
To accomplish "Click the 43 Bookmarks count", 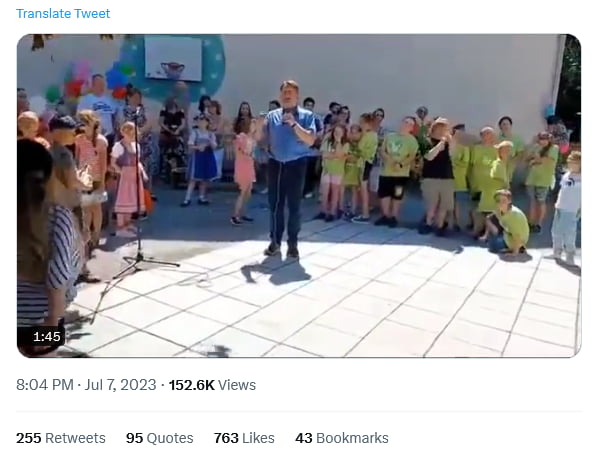I will coord(342,438).
